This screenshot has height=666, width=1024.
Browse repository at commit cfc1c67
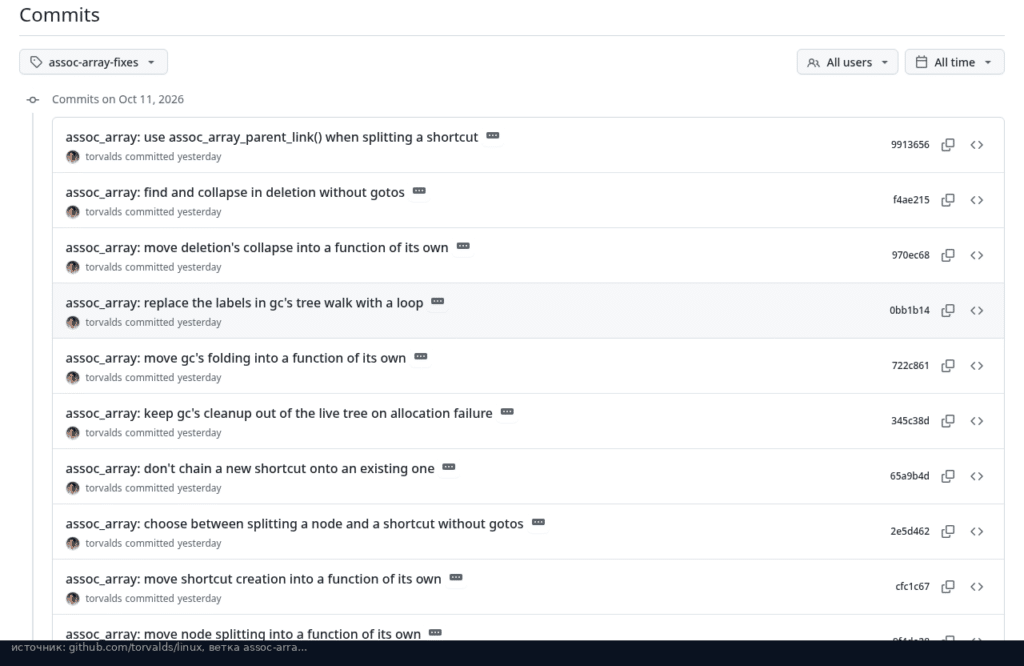point(976,586)
